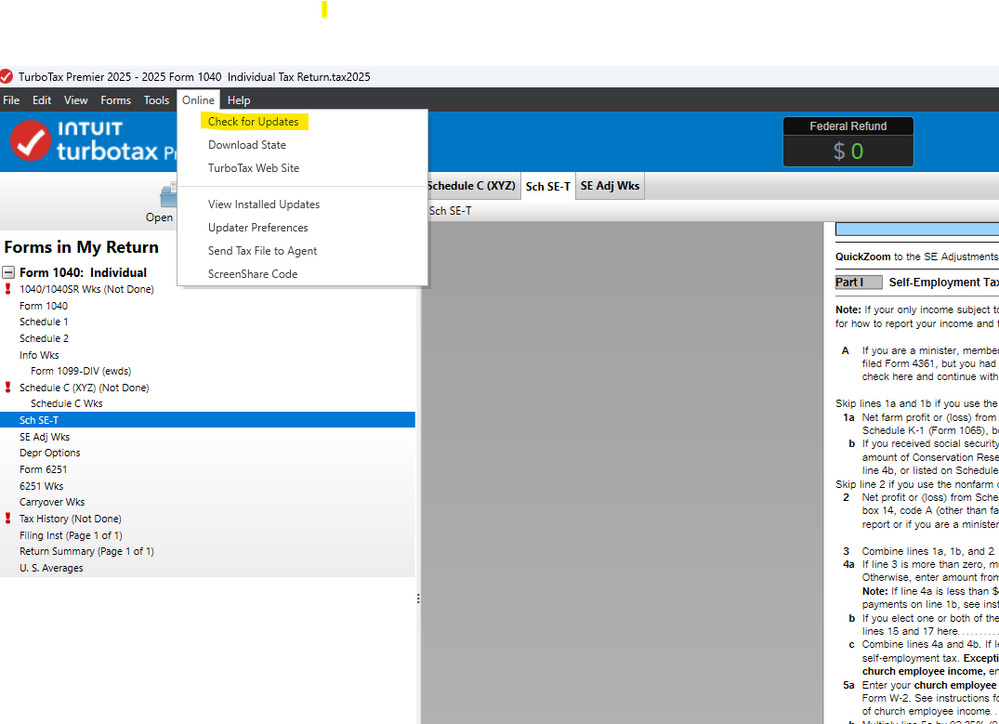Click the TurboTax checkmark icon in the title bar
This screenshot has height=724, width=999.
pyautogui.click(x=6, y=76)
